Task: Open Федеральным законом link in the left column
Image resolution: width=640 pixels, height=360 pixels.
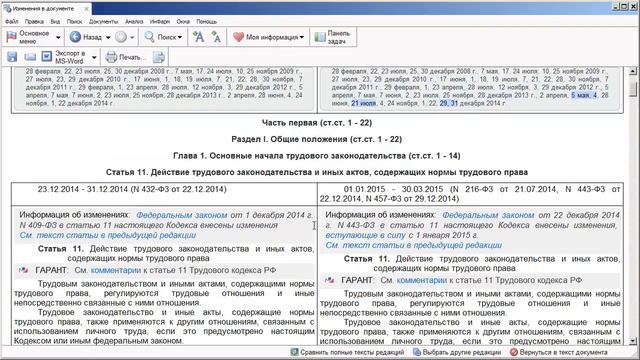Action: (x=182, y=215)
